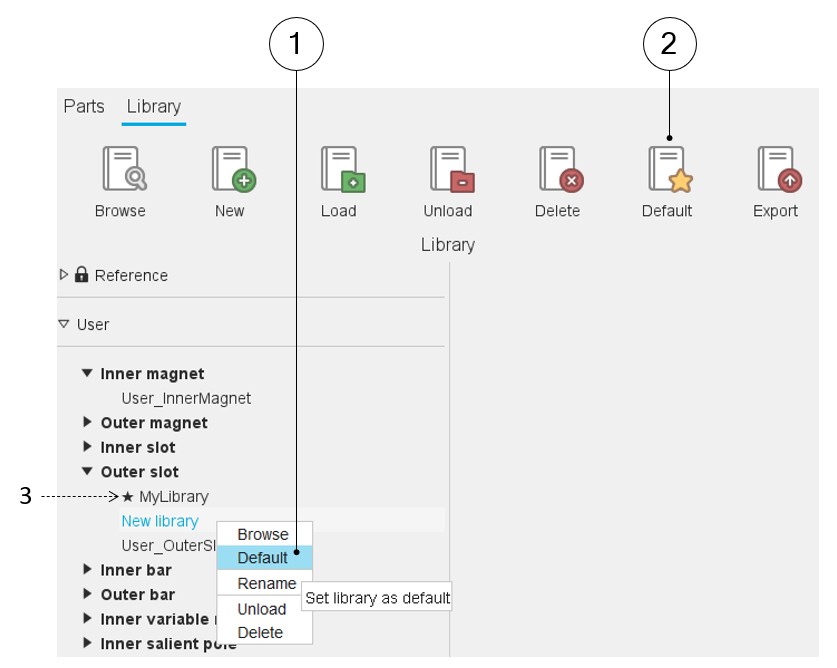This screenshot has height=668, width=837.
Task: Click the Delete library toolbar icon
Action: click(560, 169)
